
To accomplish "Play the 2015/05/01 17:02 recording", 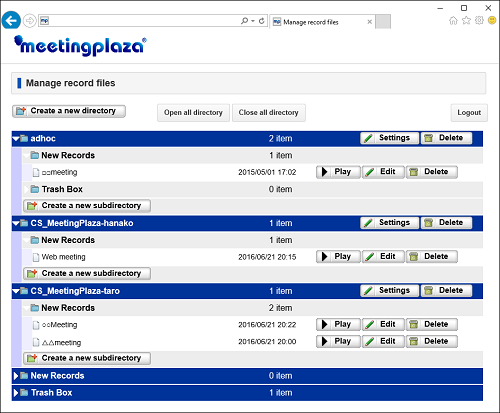I will coord(338,172).
